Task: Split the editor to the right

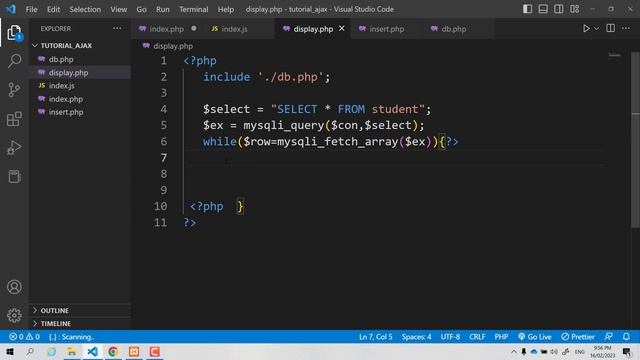Action: tap(611, 29)
